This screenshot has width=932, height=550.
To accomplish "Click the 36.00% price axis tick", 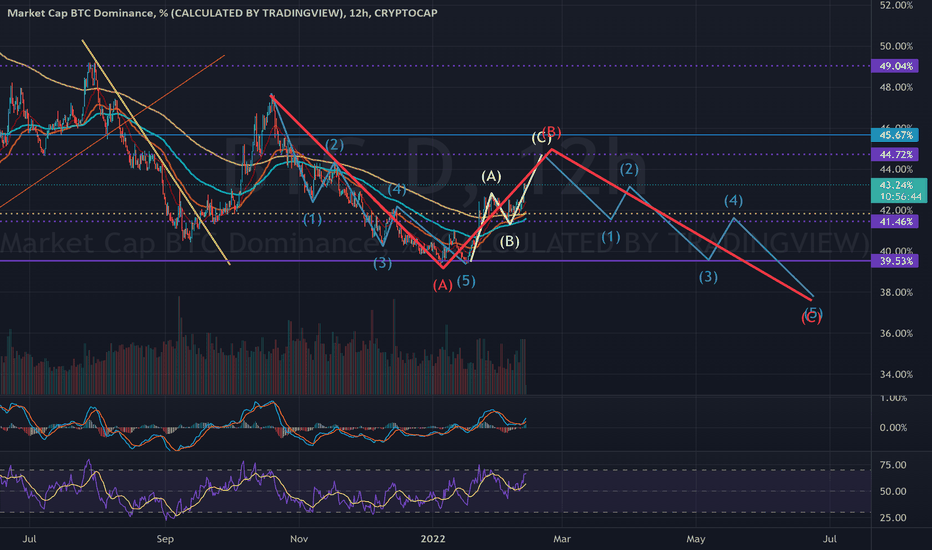I will pyautogui.click(x=896, y=333).
